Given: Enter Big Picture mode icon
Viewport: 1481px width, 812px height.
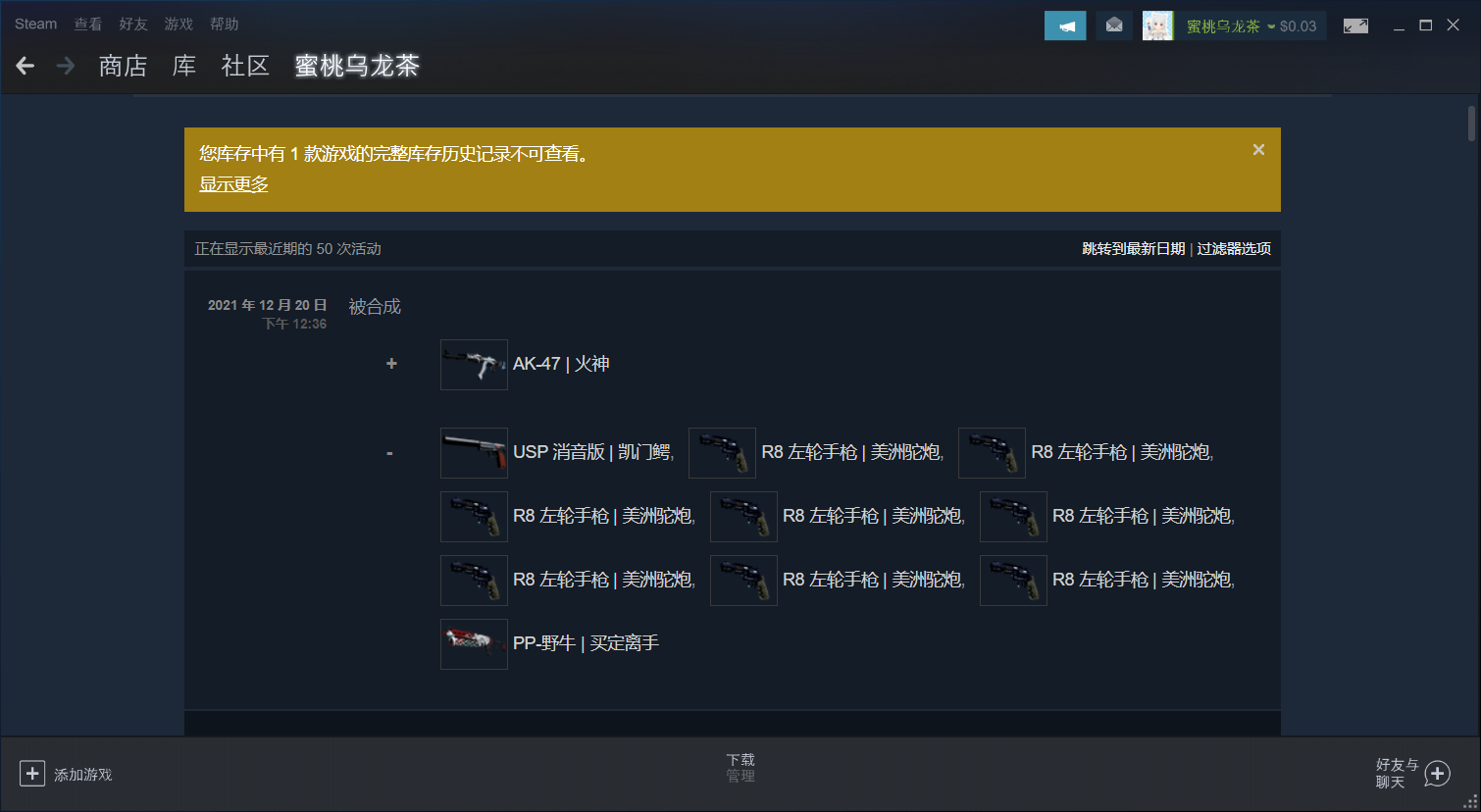Looking at the screenshot, I should click(1355, 25).
